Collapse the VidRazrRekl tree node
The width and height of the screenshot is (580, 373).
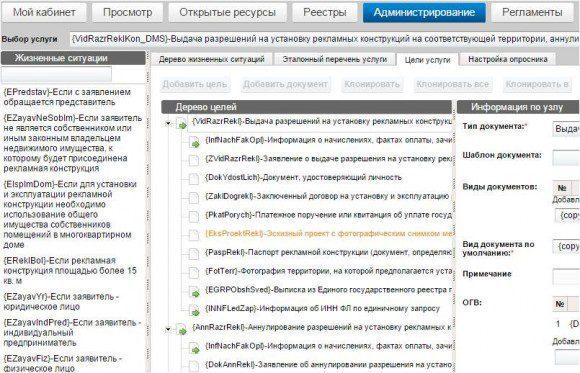[x=168, y=123]
